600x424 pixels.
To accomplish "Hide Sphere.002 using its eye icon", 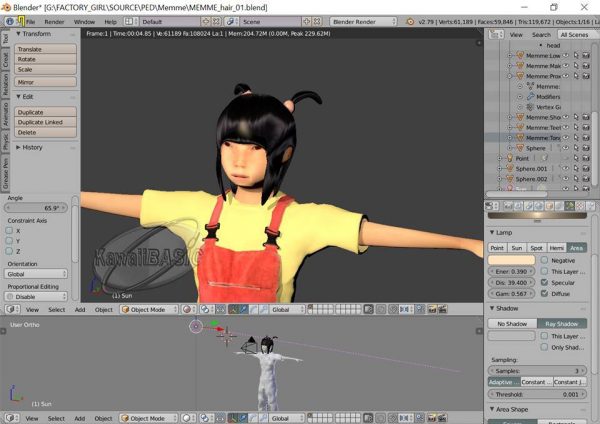I will point(567,180).
